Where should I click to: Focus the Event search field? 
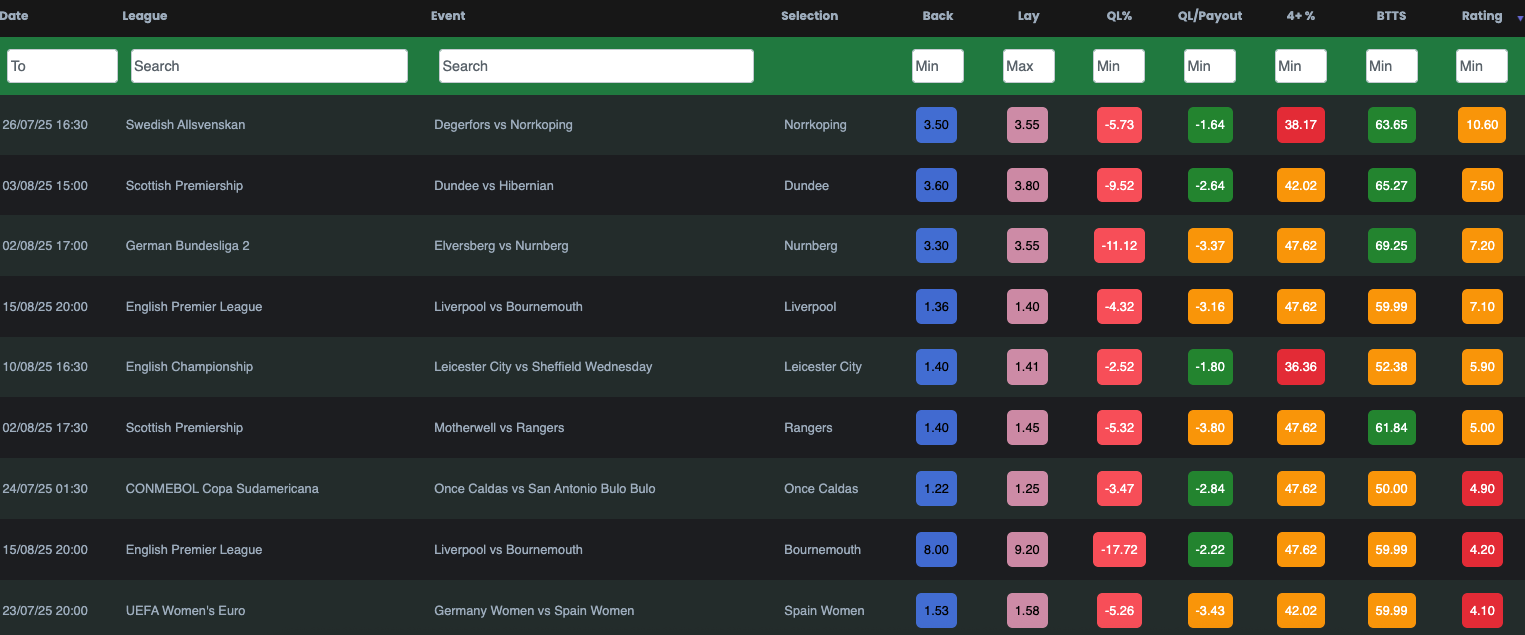pos(596,66)
